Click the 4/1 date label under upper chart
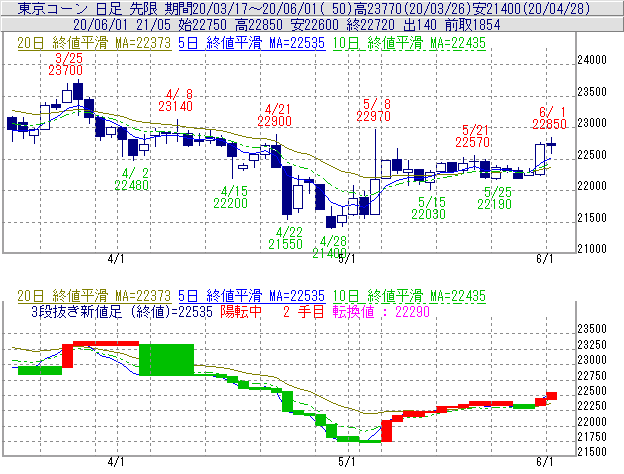The width and height of the screenshot is (624, 474). pos(116,259)
